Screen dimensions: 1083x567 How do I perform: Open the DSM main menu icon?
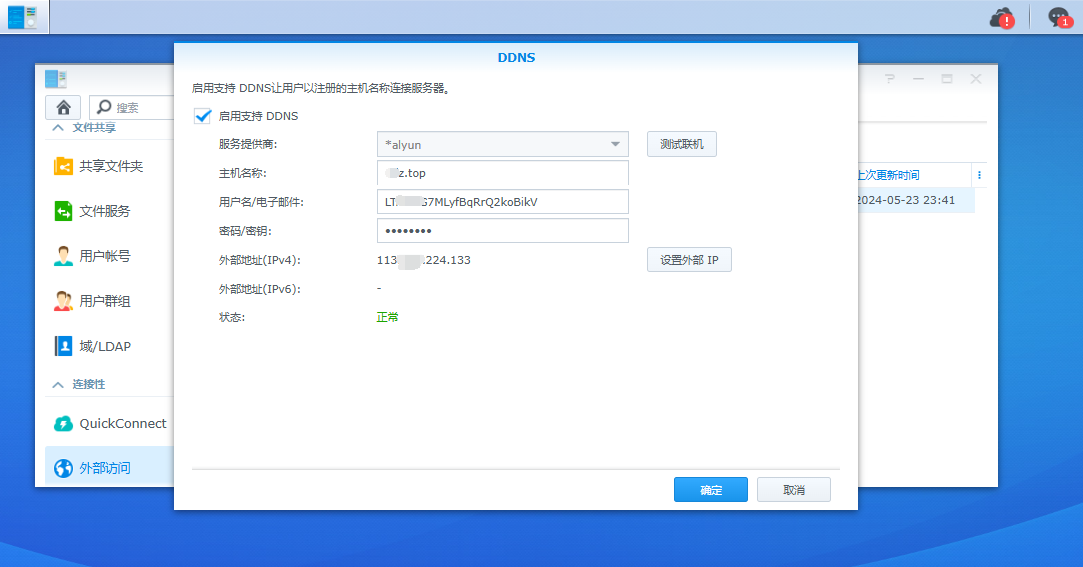24,17
